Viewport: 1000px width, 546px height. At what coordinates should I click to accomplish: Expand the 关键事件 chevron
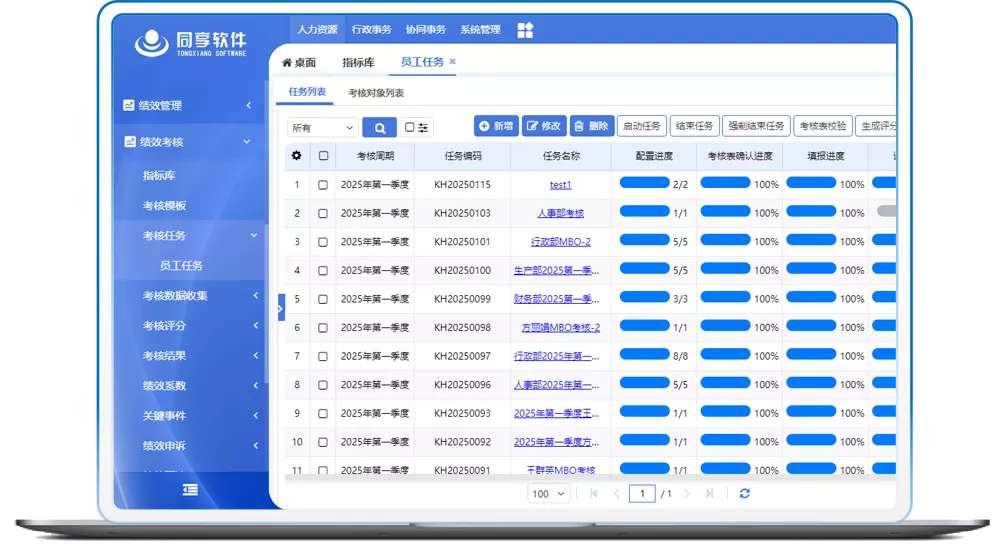[x=256, y=415]
